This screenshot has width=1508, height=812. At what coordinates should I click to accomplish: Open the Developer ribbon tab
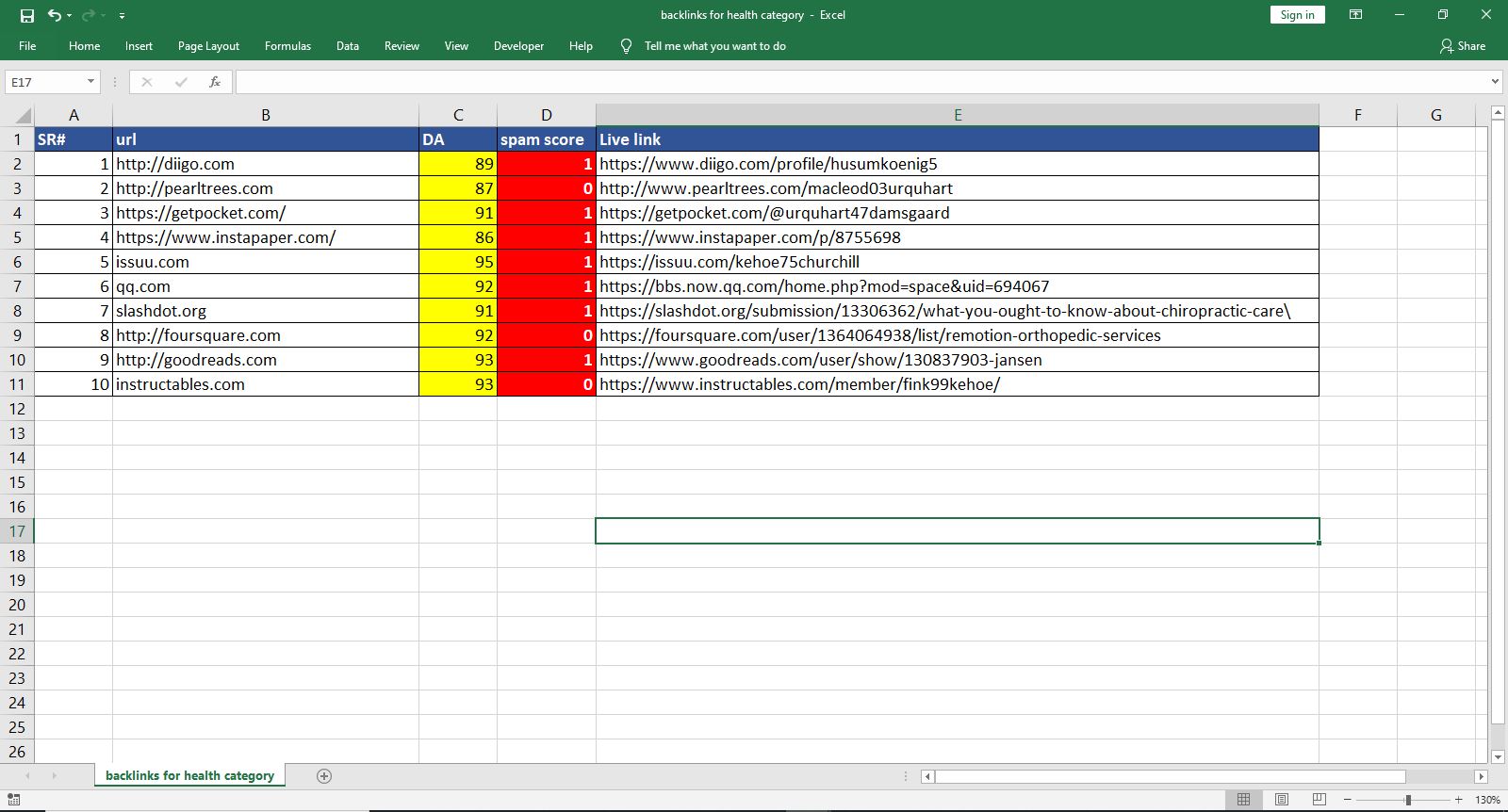coord(518,46)
